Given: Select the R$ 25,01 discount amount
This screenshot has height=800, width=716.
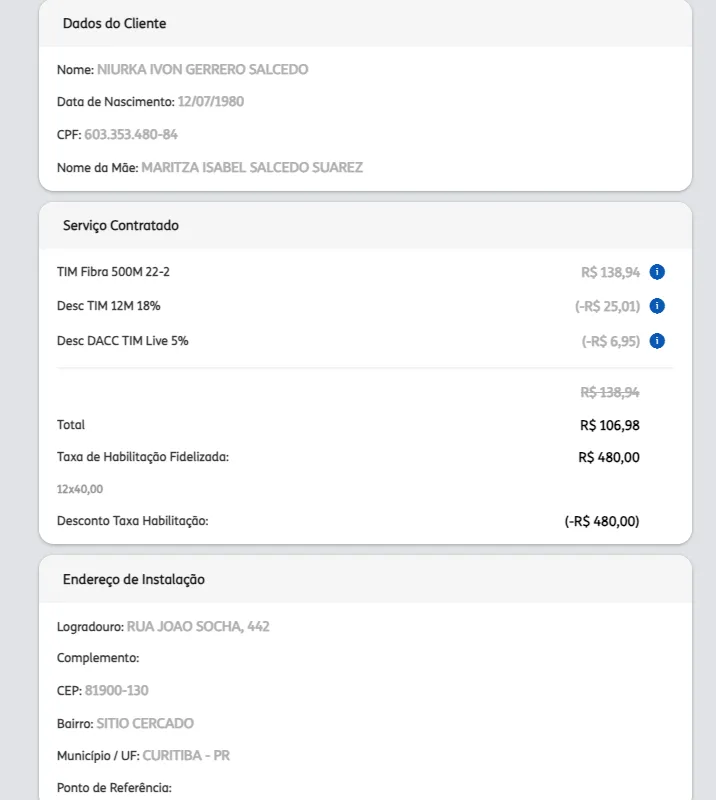Looking at the screenshot, I should pos(607,306).
